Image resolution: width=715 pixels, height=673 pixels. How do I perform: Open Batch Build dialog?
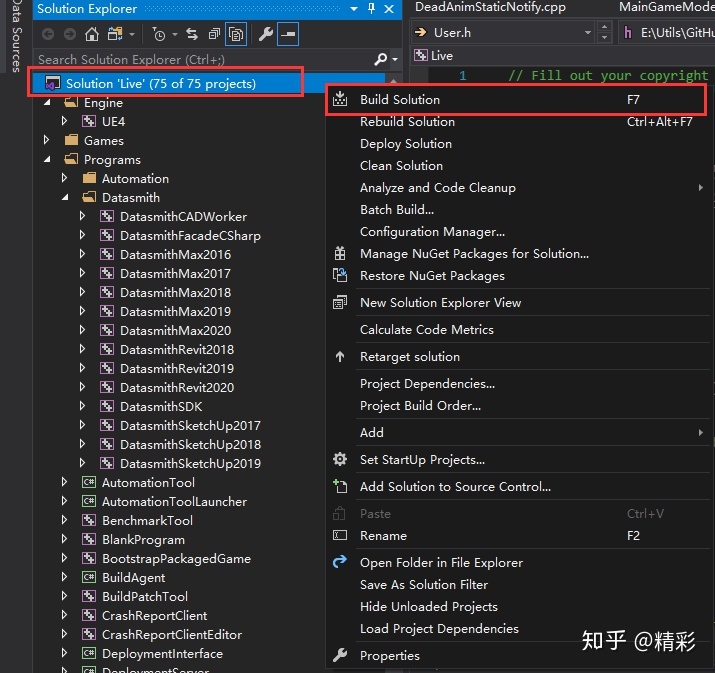coord(397,209)
